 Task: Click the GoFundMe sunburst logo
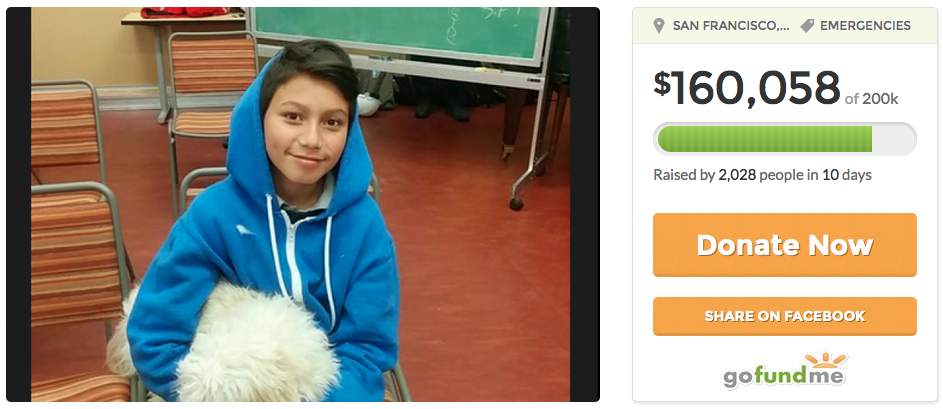[827, 361]
